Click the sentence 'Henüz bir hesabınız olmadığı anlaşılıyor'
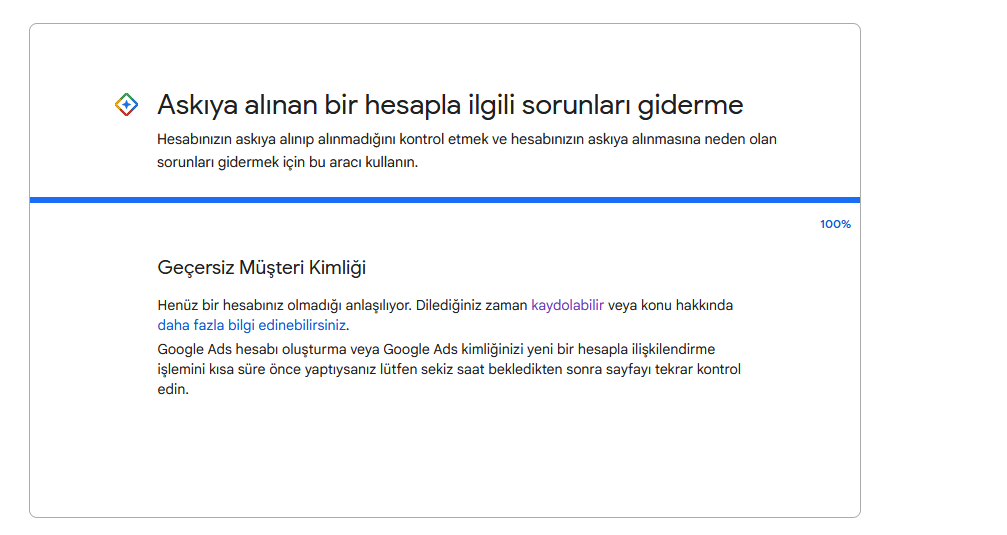 [x=285, y=305]
